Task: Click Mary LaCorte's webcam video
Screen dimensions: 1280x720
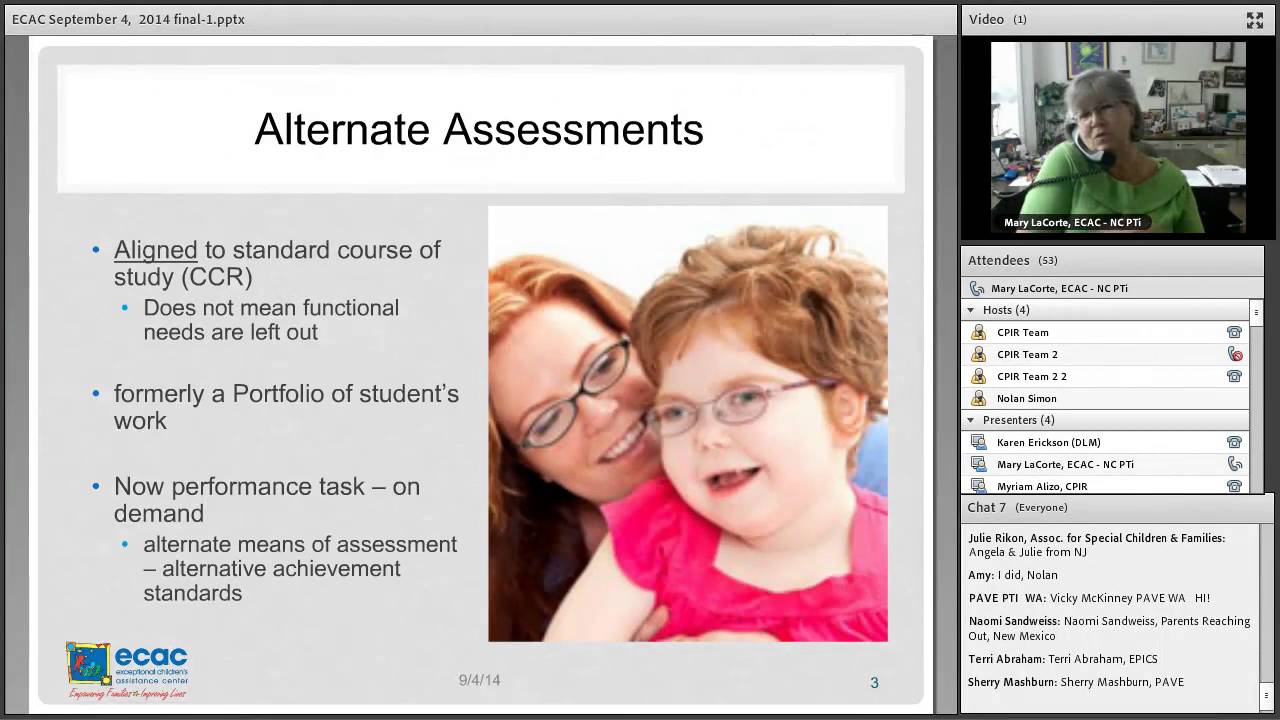Action: click(x=1118, y=137)
